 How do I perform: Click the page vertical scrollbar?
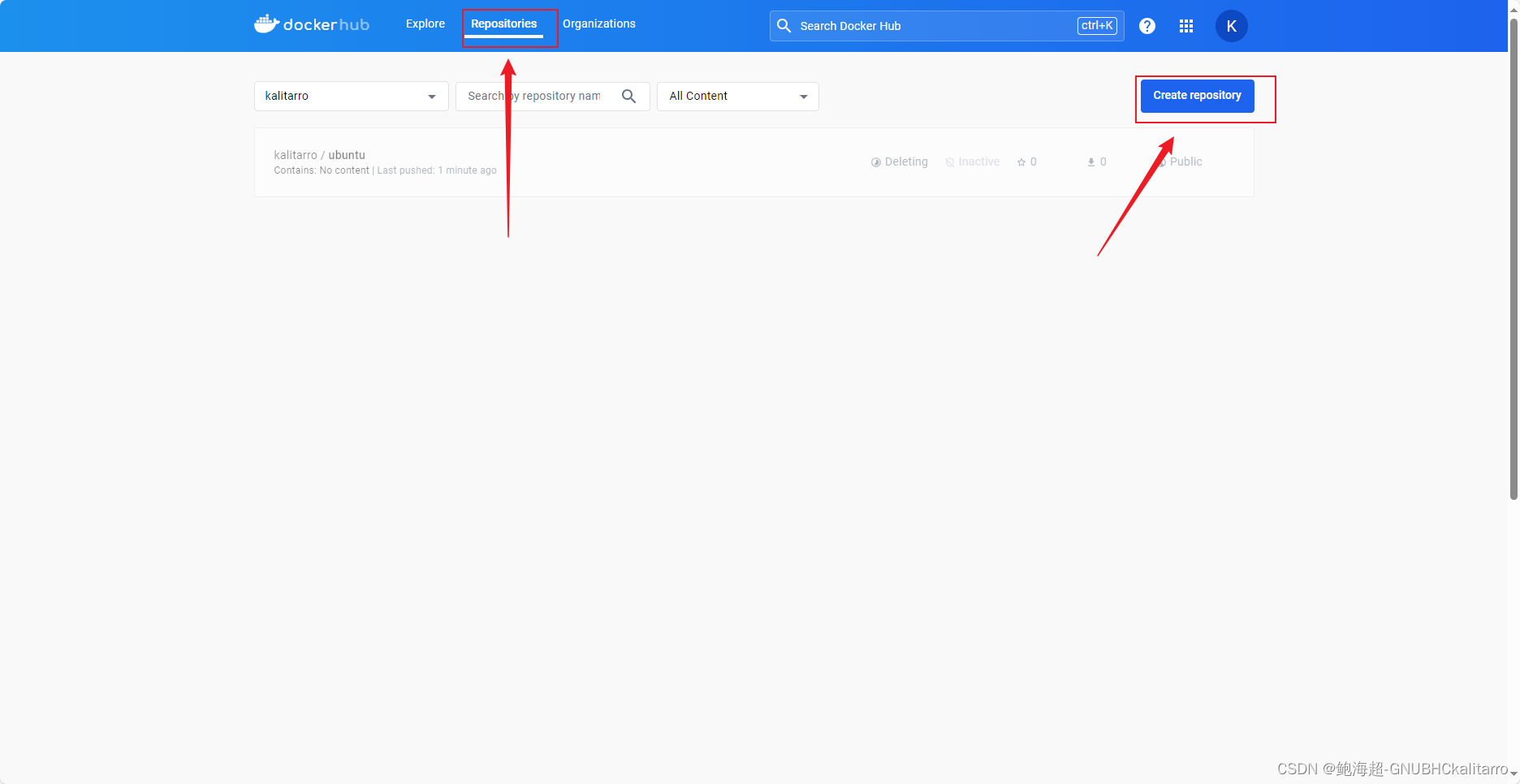[1514, 260]
